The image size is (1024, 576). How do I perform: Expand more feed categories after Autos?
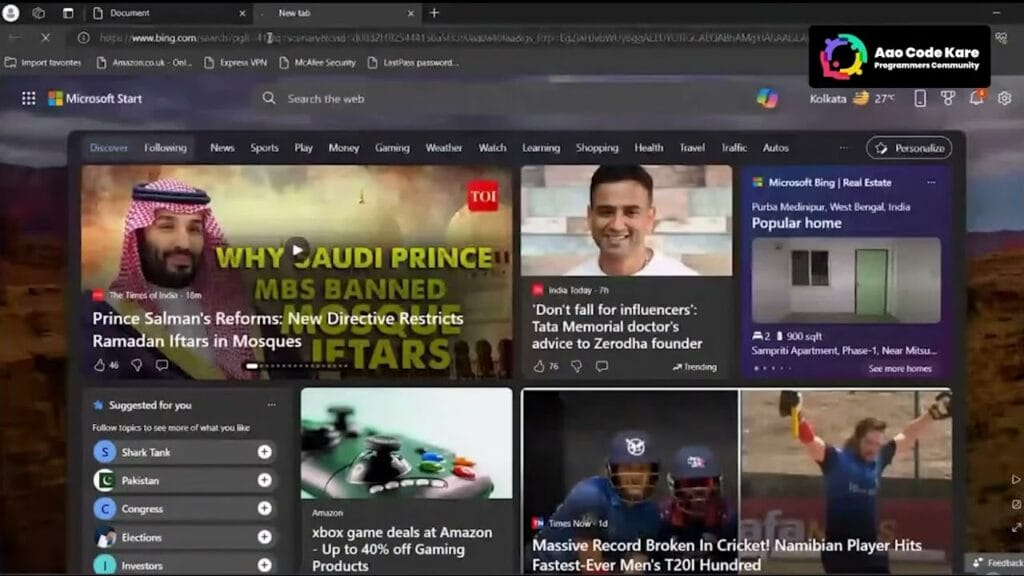click(x=843, y=148)
